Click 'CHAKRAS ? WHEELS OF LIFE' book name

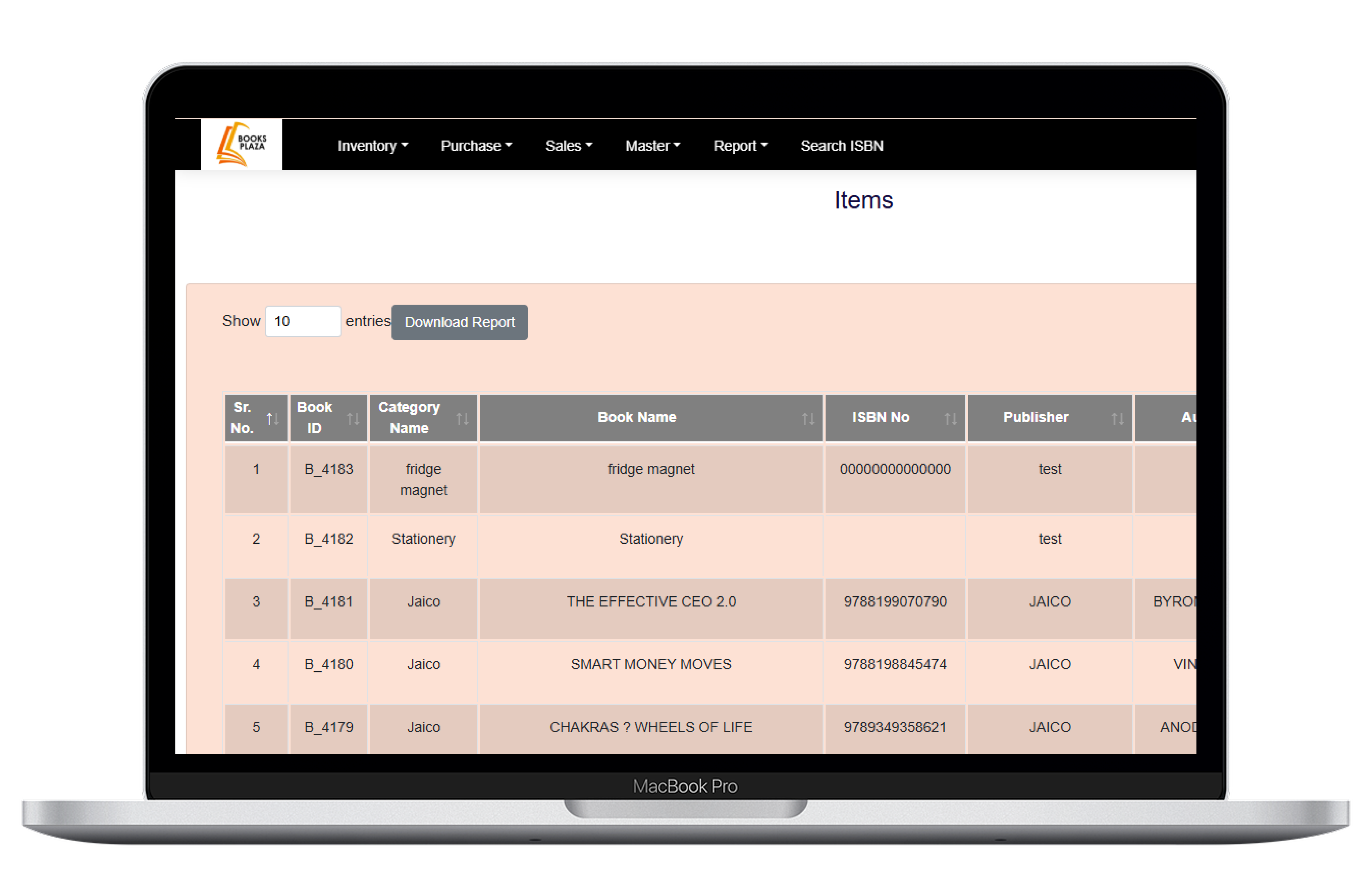point(651,727)
